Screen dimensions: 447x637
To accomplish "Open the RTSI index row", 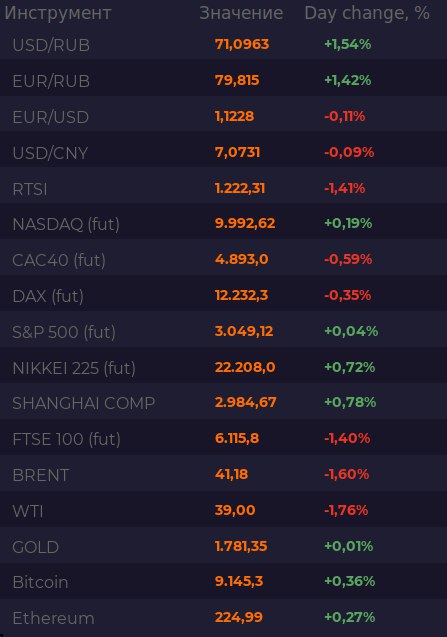I will (x=224, y=188).
